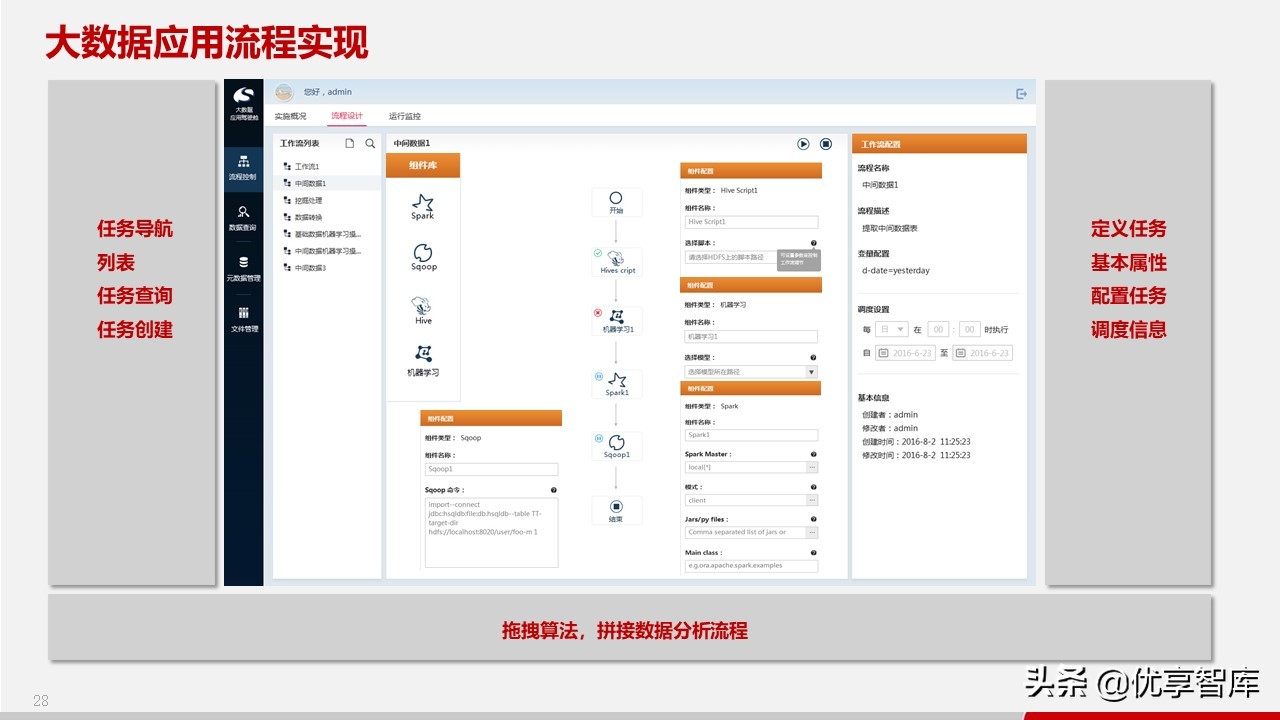Screen dimensions: 1280x720
Task: Click help icon beside 选择模型
Action: coord(813,357)
